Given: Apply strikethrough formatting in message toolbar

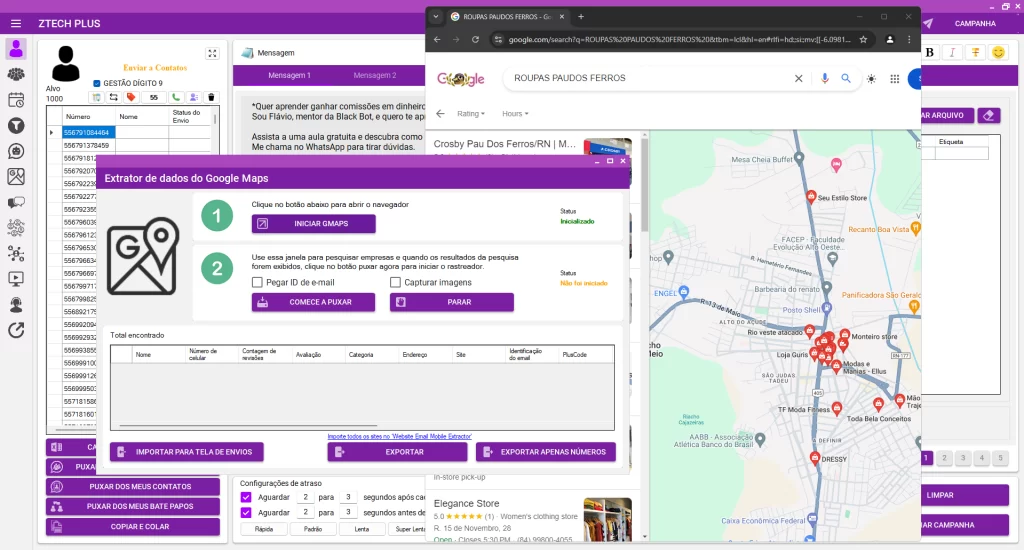Looking at the screenshot, I should [x=976, y=52].
